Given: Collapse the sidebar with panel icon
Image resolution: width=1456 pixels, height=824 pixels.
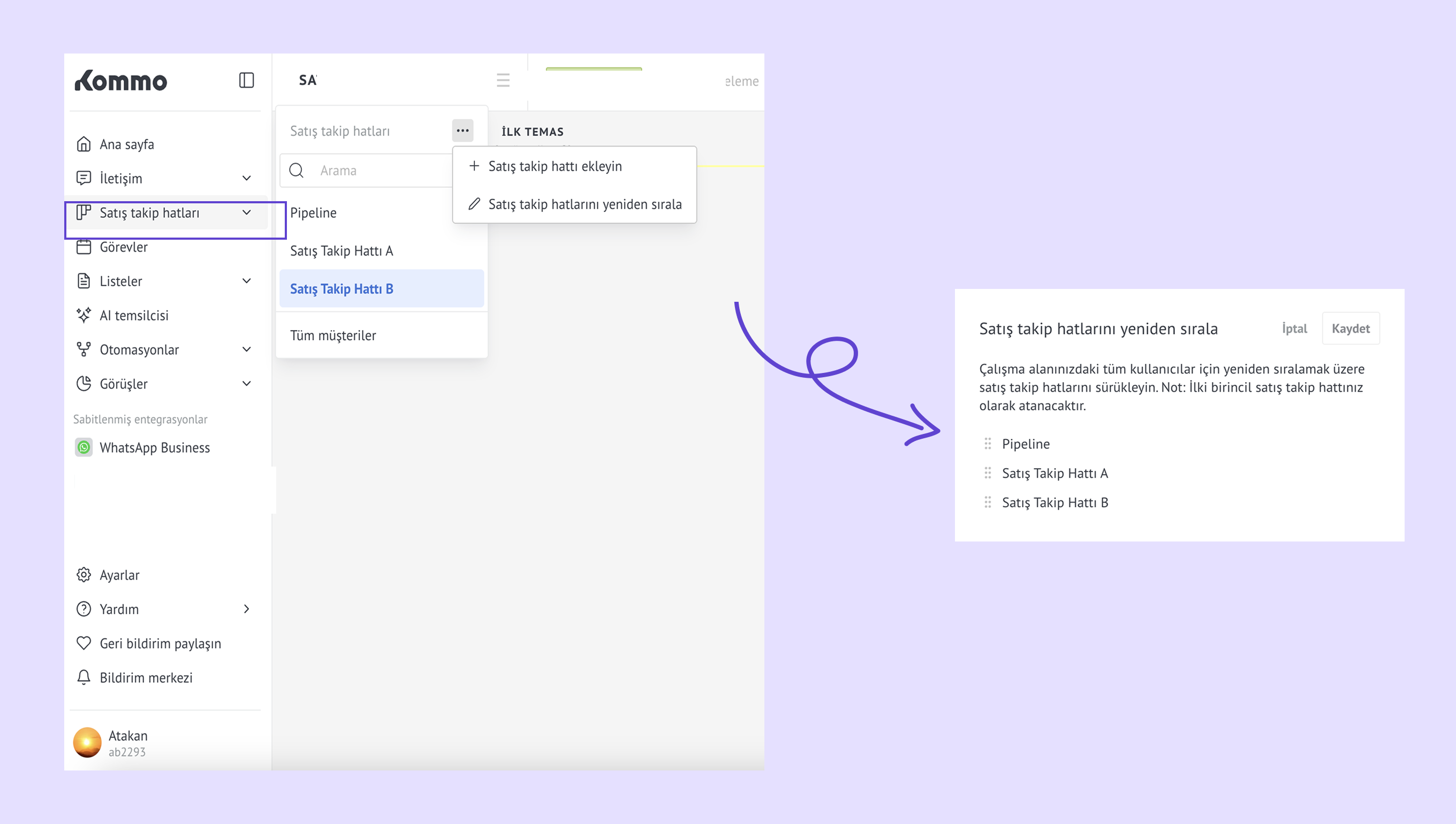Looking at the screenshot, I should click(x=246, y=80).
